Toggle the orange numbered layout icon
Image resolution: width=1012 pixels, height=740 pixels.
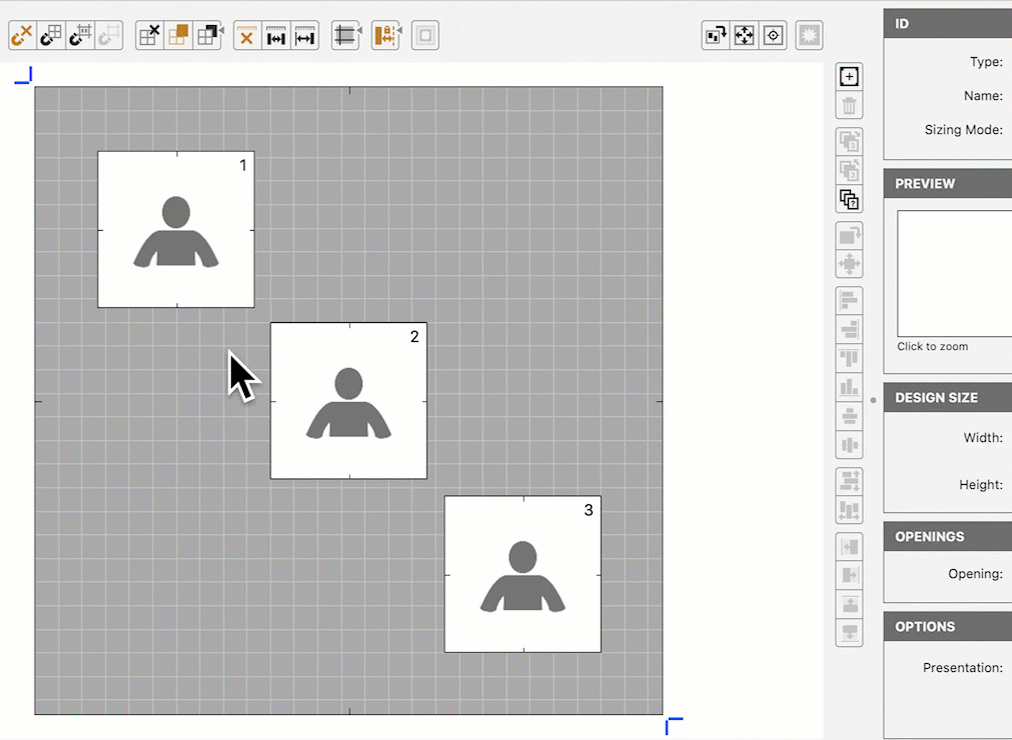(385, 36)
